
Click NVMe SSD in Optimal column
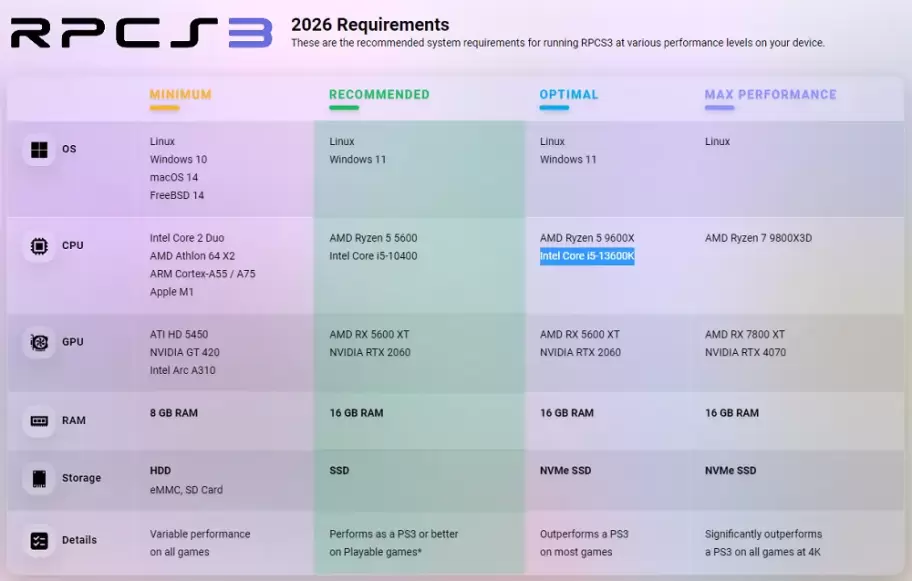[565, 470]
